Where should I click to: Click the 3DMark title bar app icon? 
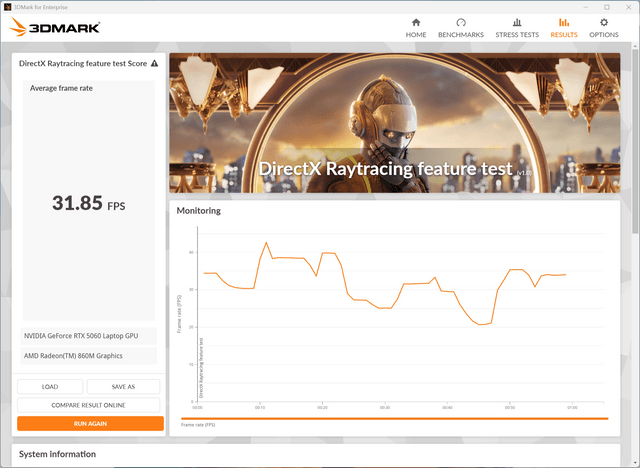pyautogui.click(x=7, y=7)
